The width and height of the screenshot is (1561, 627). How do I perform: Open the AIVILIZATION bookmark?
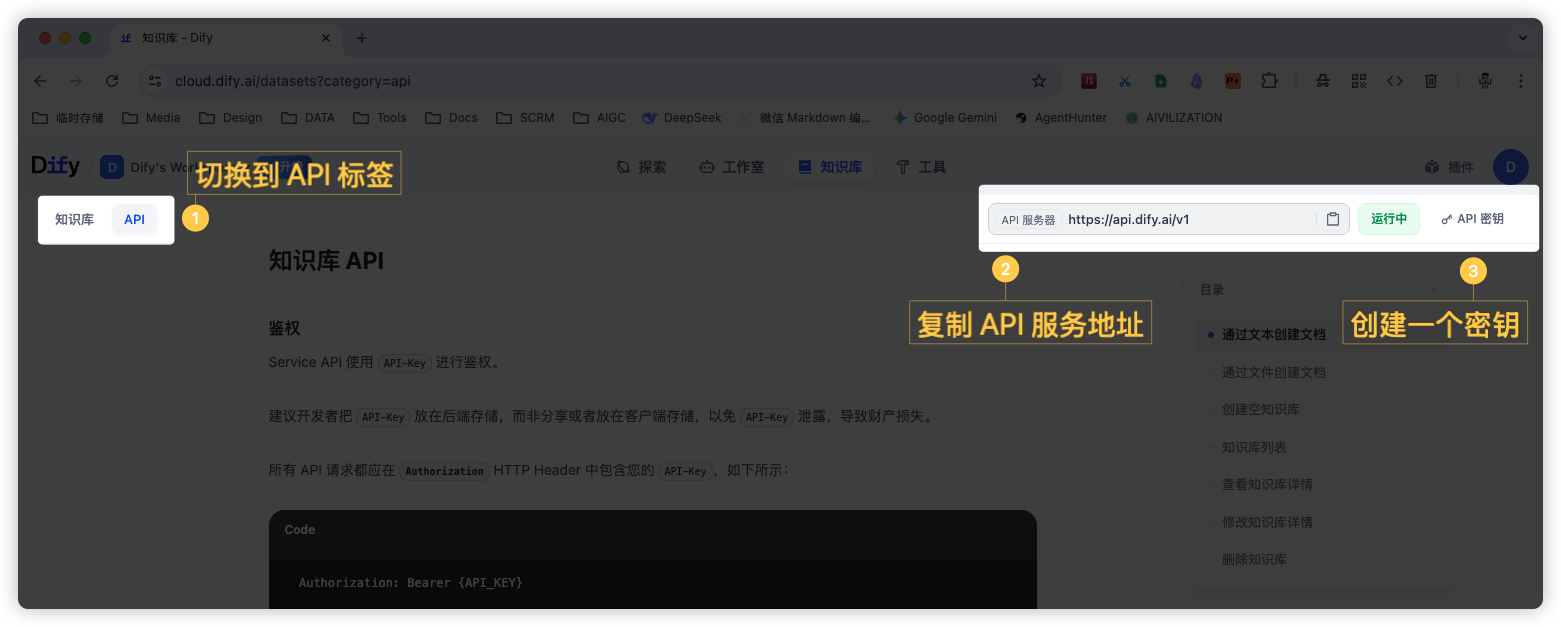[x=1174, y=118]
